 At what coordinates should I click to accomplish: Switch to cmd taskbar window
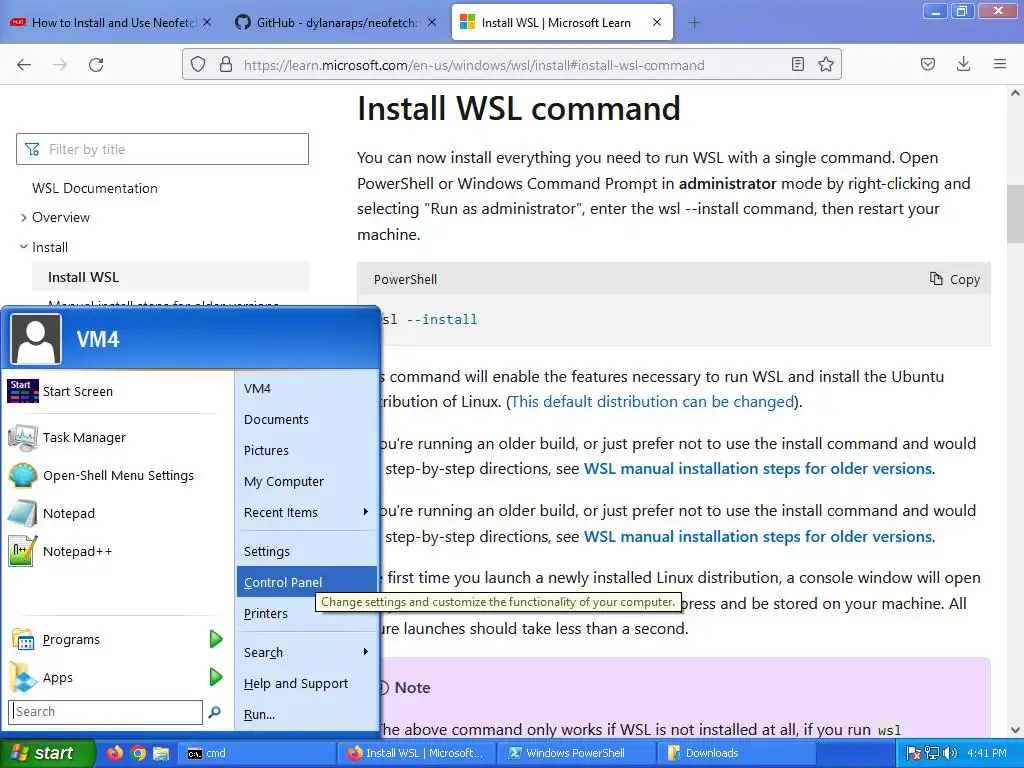[255, 753]
